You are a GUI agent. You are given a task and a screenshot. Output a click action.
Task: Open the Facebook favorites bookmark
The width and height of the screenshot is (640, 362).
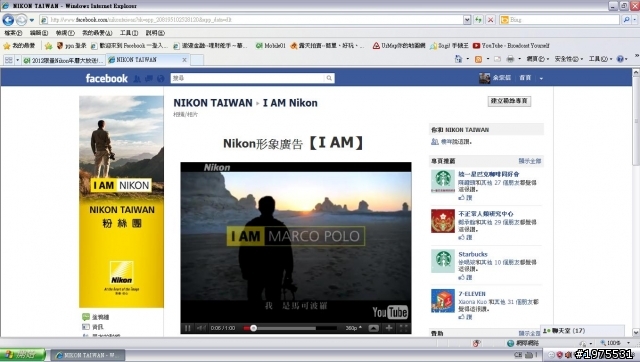coord(129,46)
